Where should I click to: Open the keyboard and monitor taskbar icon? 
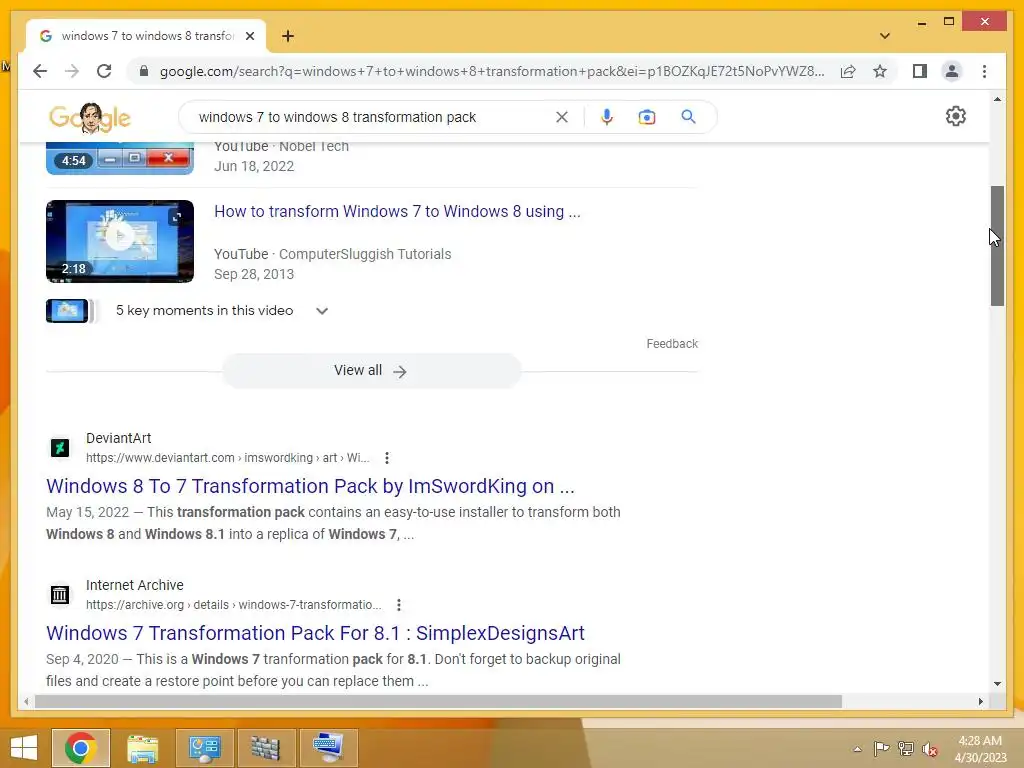click(328, 748)
